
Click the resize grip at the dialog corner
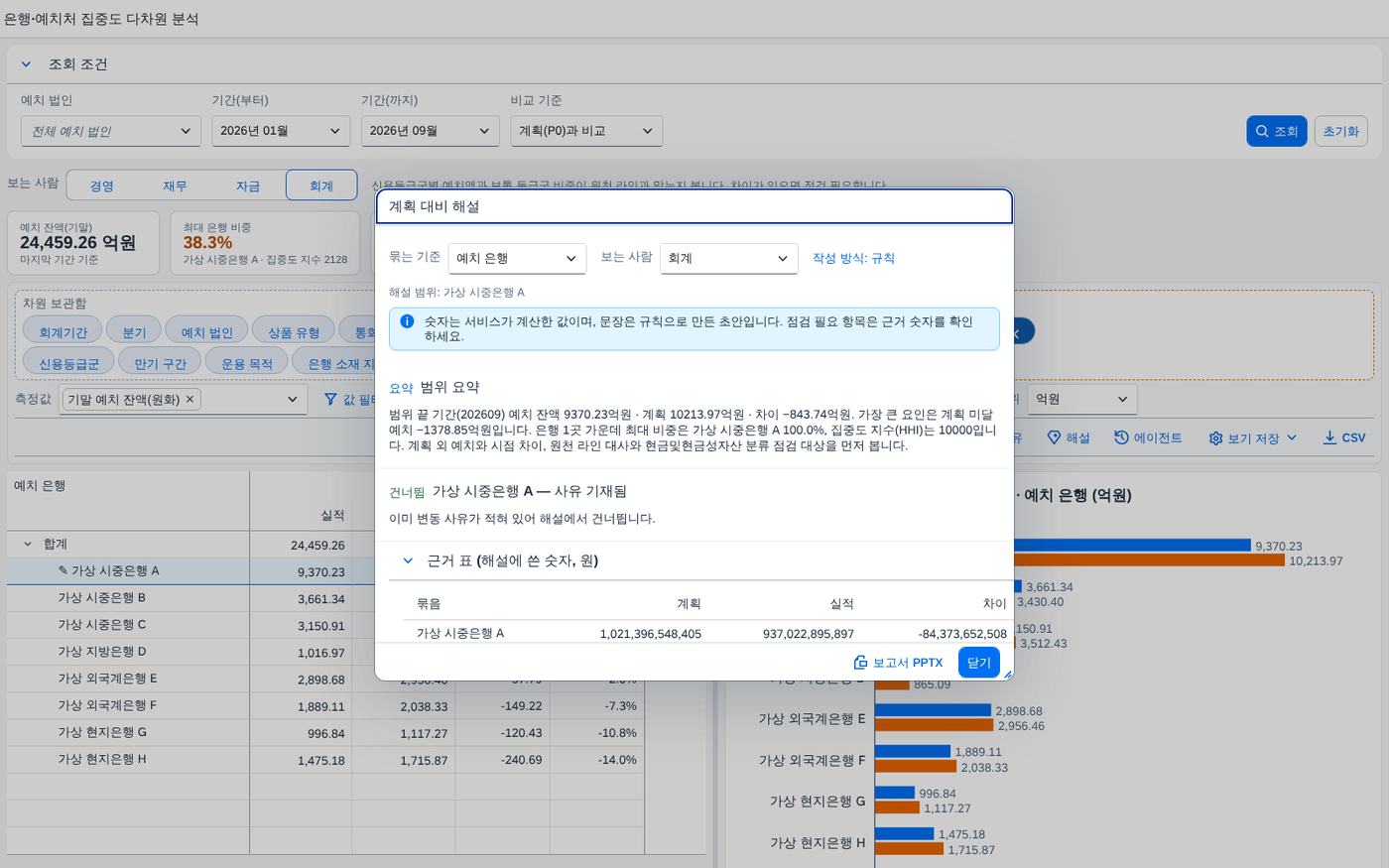1007,675
